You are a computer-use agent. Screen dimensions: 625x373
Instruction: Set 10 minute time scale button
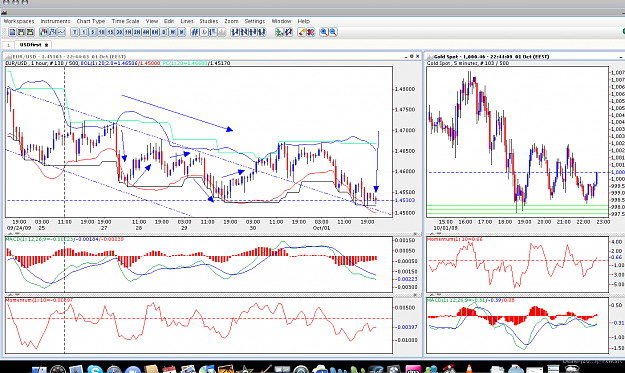click(x=101, y=32)
